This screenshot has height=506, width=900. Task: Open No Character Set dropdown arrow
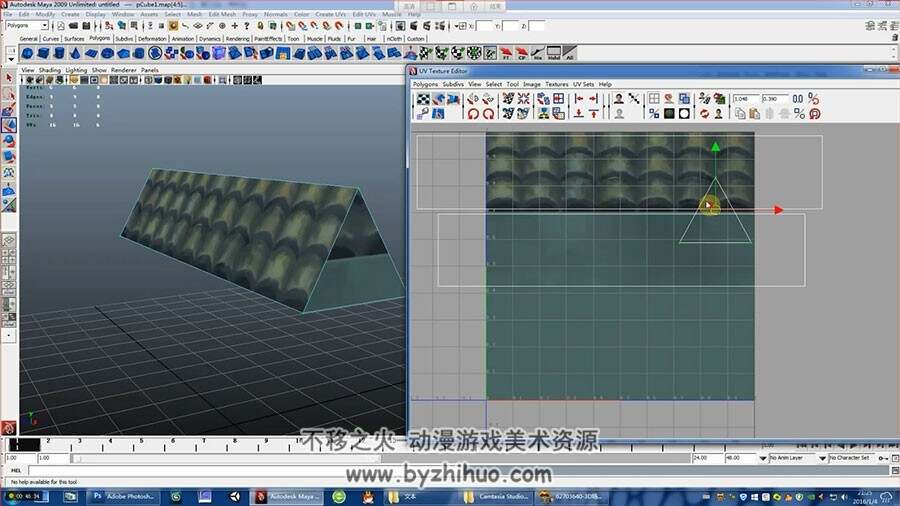coord(822,458)
